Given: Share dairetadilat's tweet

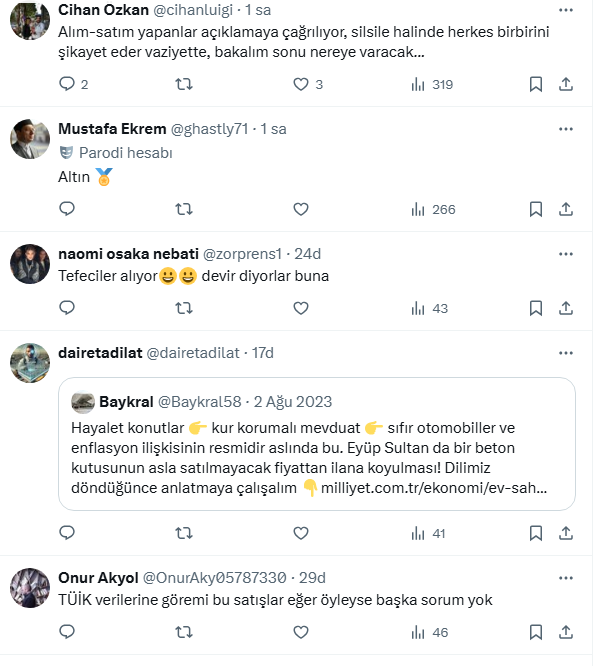Looking at the screenshot, I should (565, 534).
